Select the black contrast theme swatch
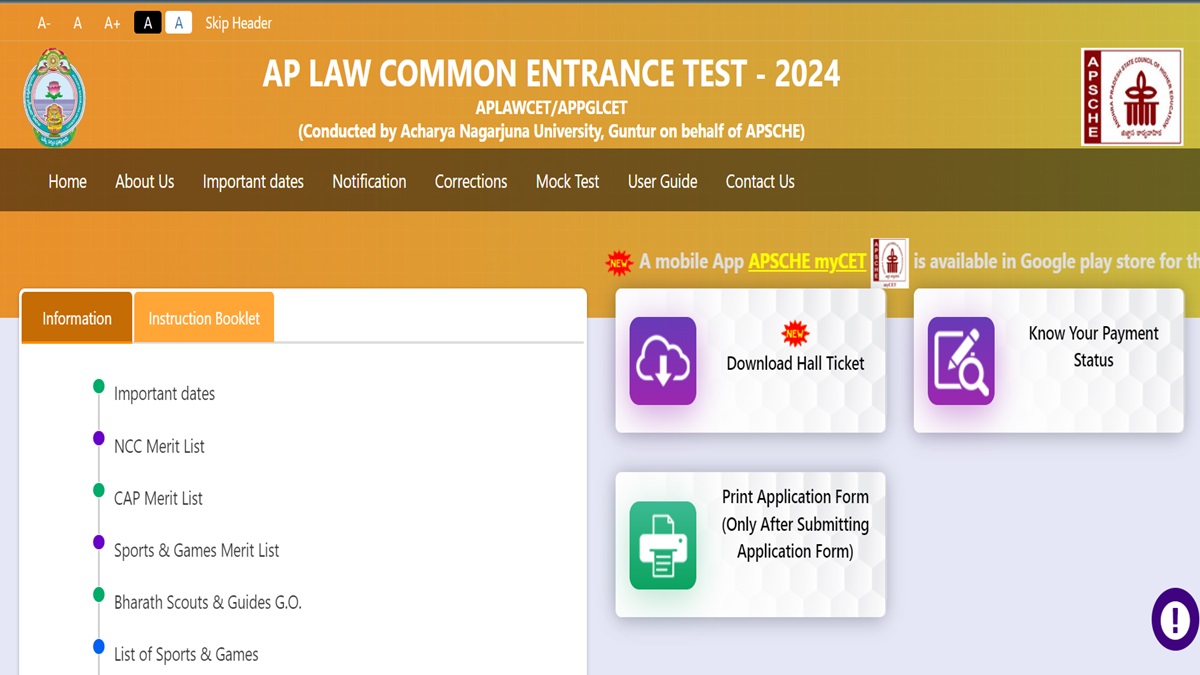 click(147, 22)
